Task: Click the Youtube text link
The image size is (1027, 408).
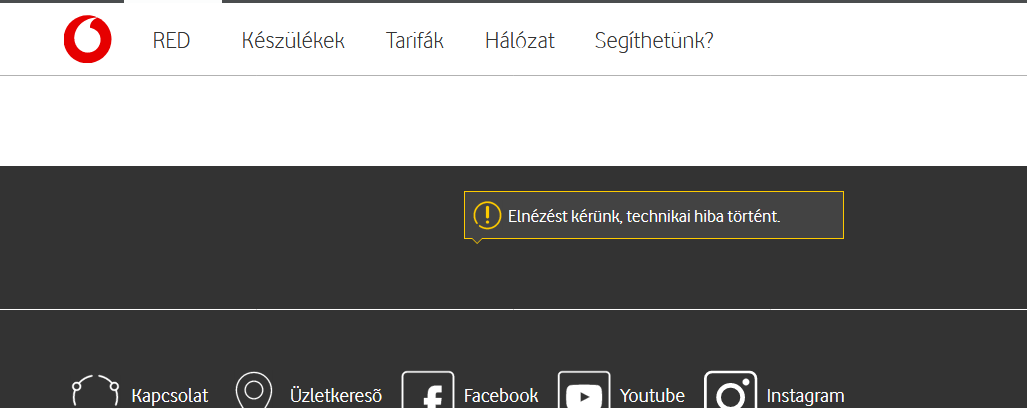Action: click(x=652, y=396)
